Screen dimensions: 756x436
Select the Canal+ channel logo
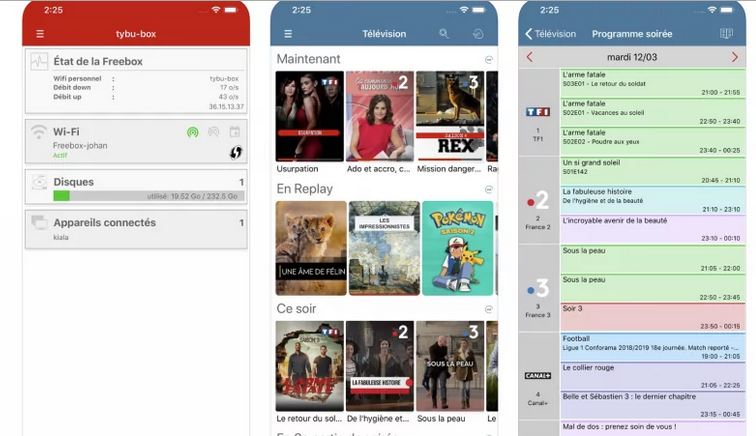click(x=538, y=376)
